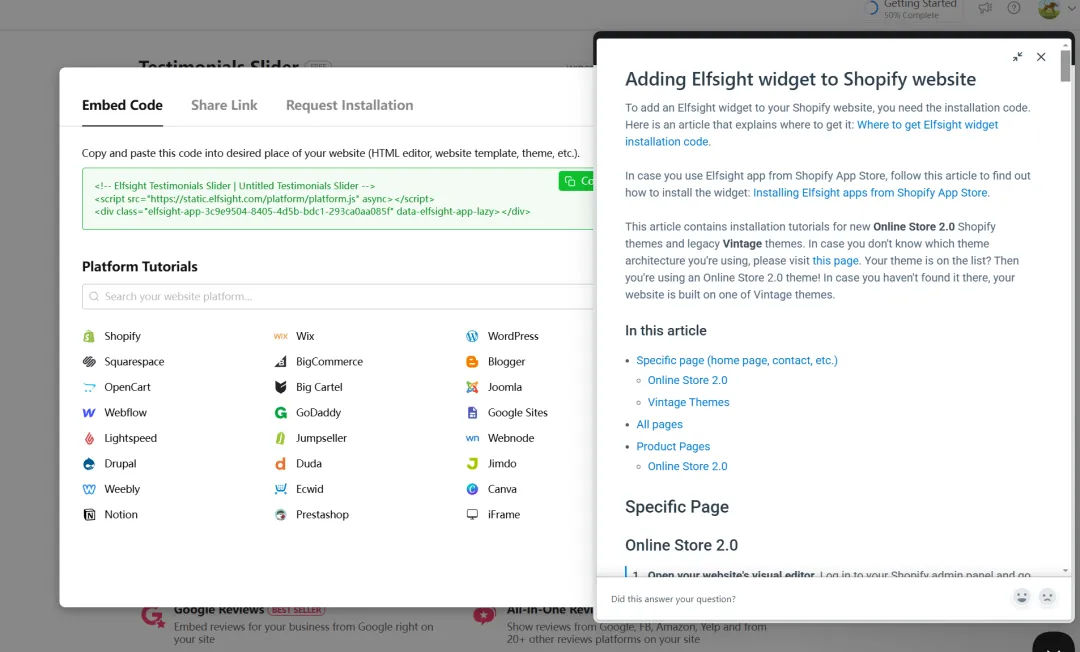Viewport: 1080px width, 652px height.
Task: Open the announcements megaphone icon
Action: point(985,8)
